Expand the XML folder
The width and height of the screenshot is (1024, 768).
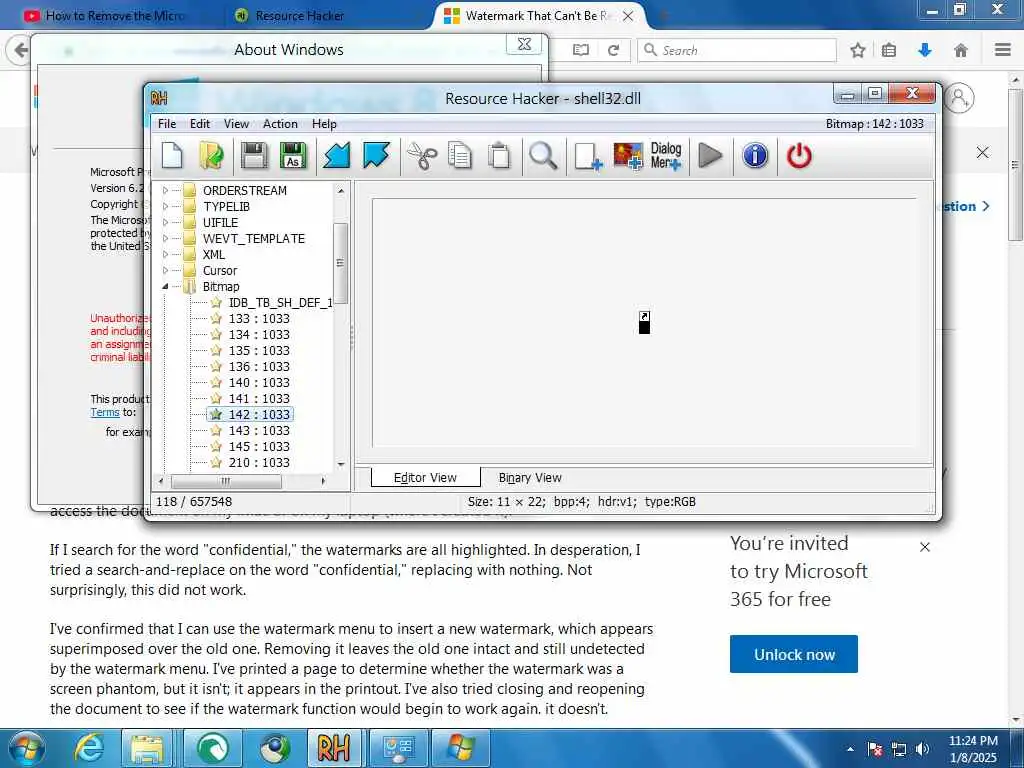point(165,255)
